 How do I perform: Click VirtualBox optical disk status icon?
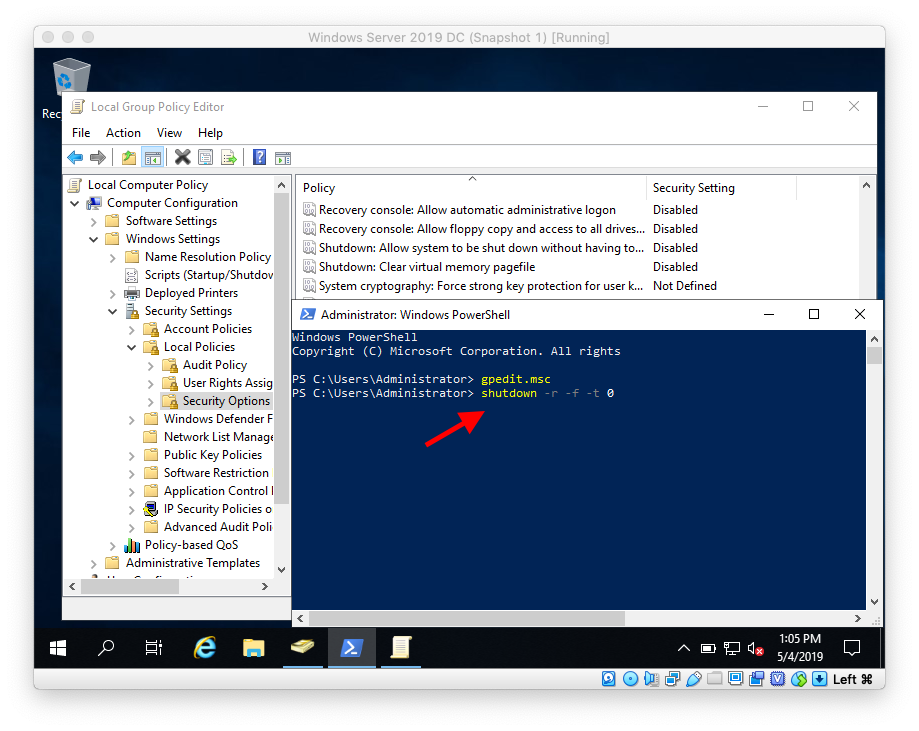coord(631,679)
